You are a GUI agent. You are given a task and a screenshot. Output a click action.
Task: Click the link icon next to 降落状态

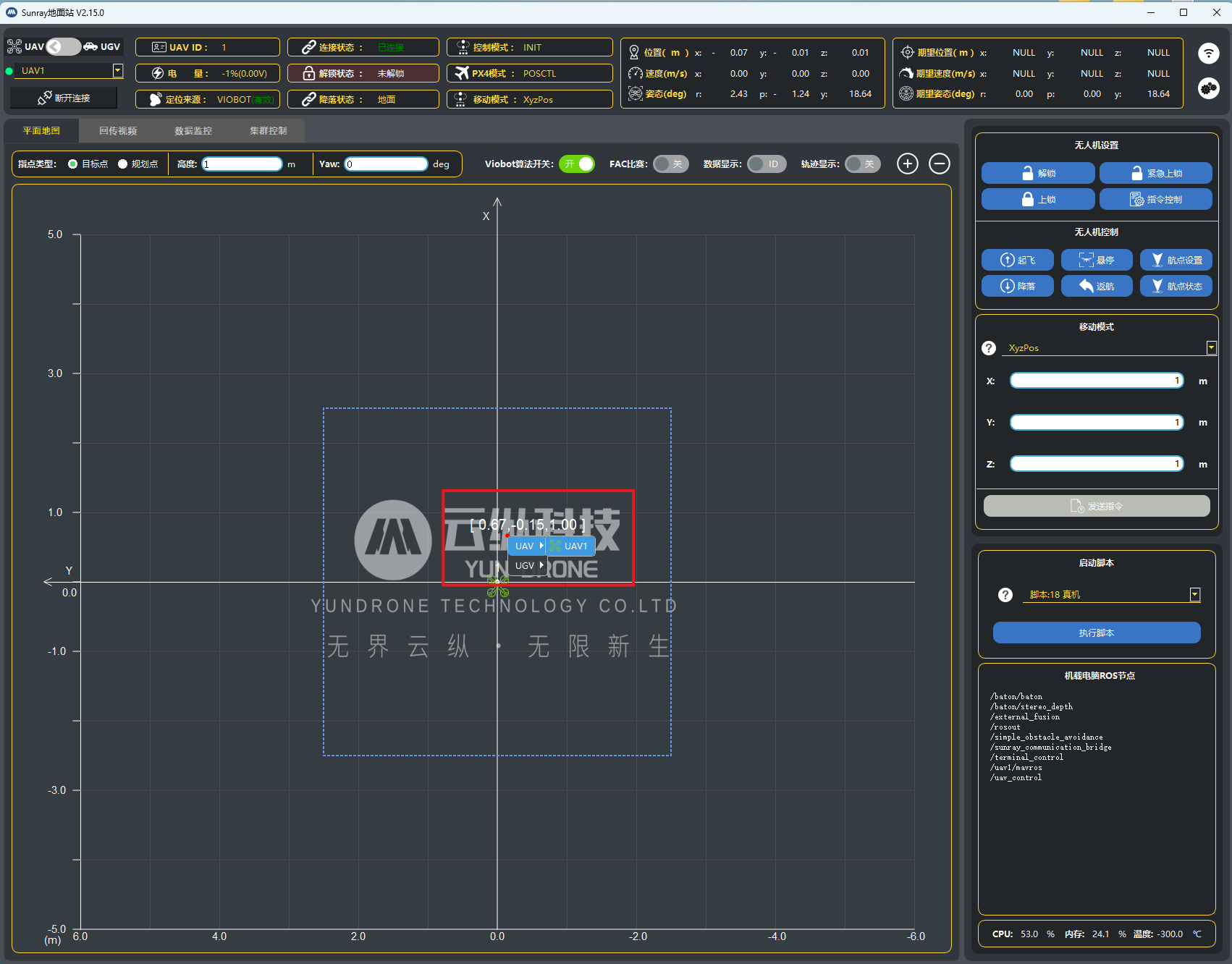click(x=309, y=99)
